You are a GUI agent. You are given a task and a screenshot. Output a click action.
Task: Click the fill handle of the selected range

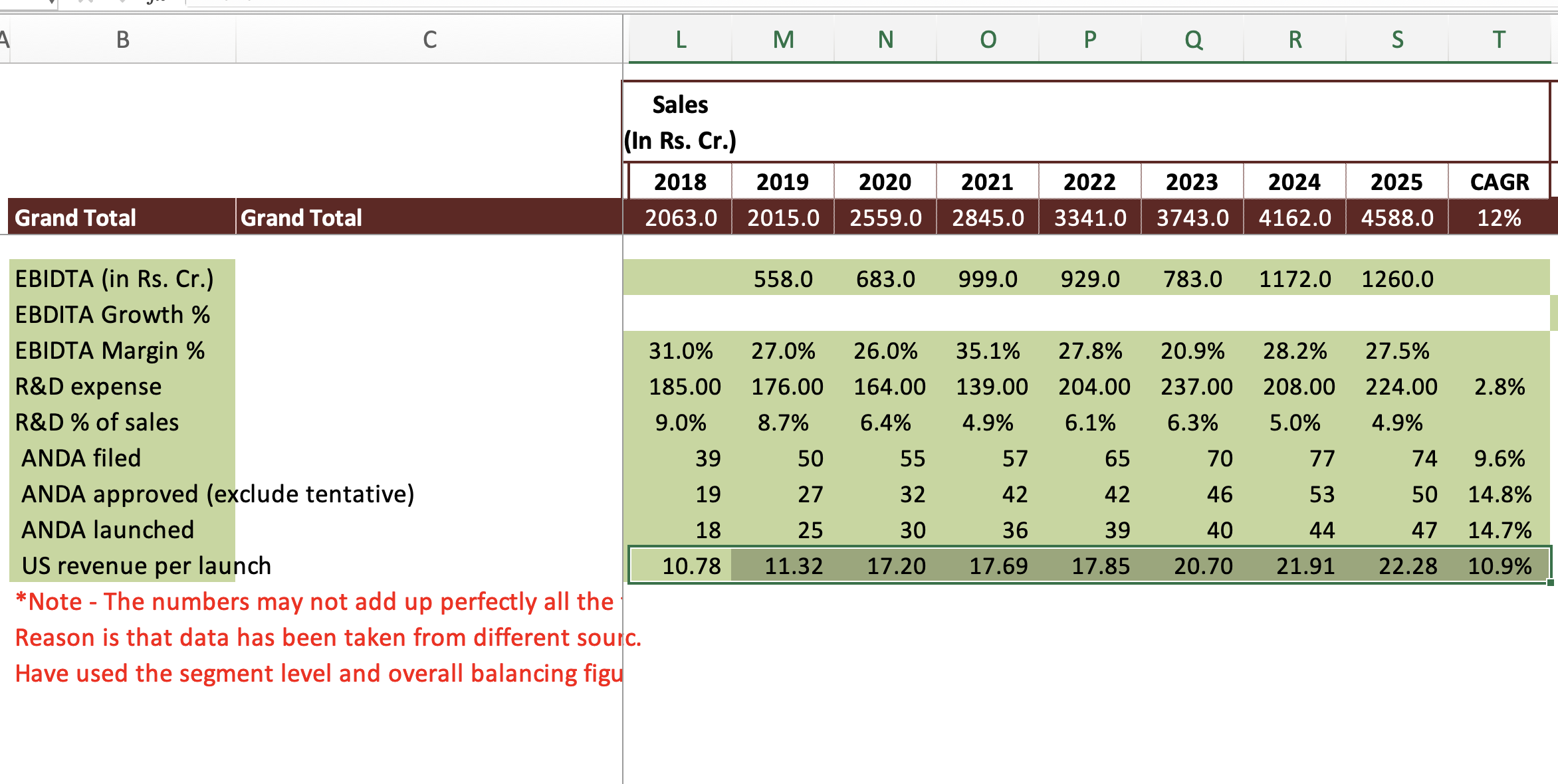[1550, 583]
